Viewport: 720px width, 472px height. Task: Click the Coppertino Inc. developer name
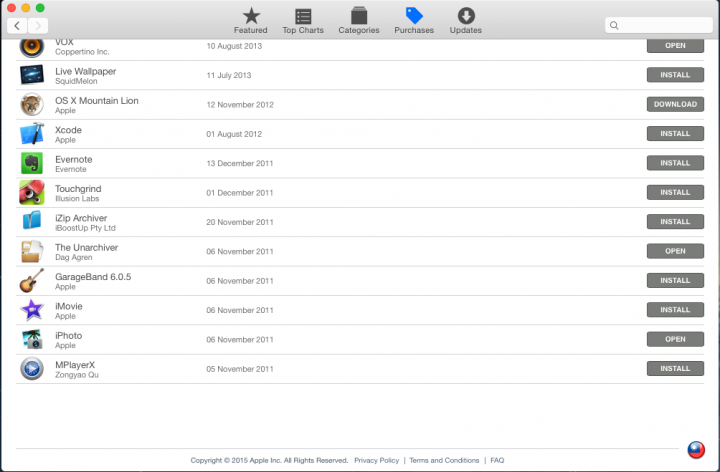82,52
